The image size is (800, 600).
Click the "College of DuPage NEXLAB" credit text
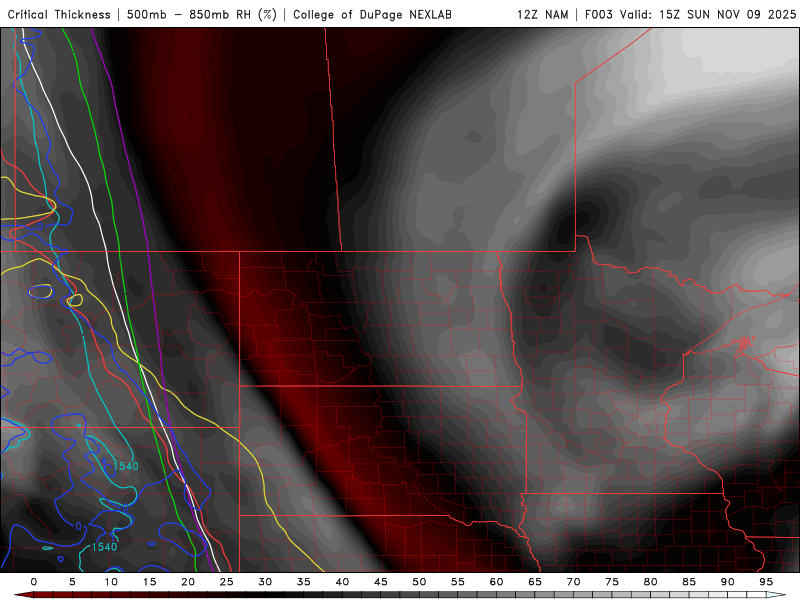coord(372,15)
